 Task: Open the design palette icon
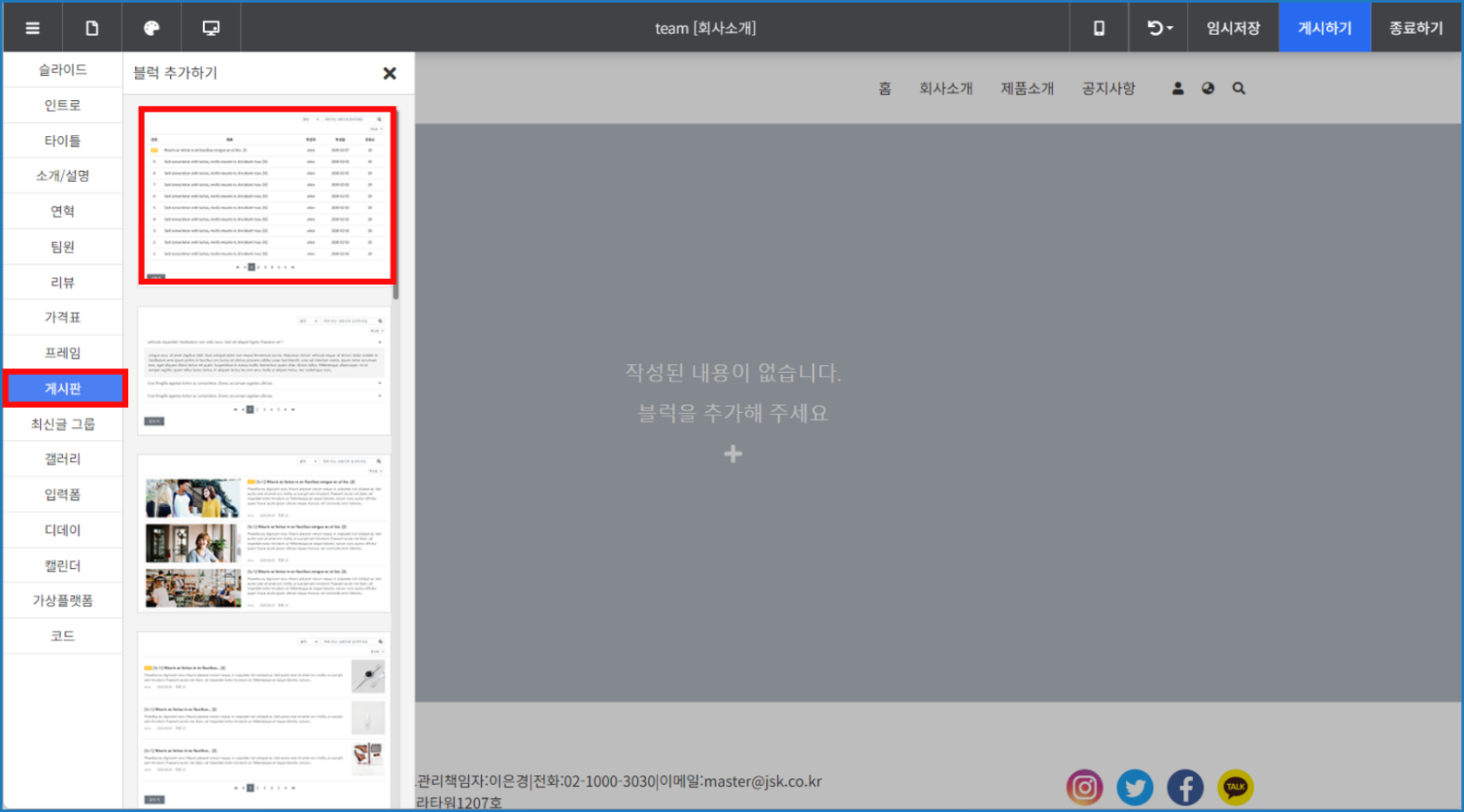tap(152, 28)
